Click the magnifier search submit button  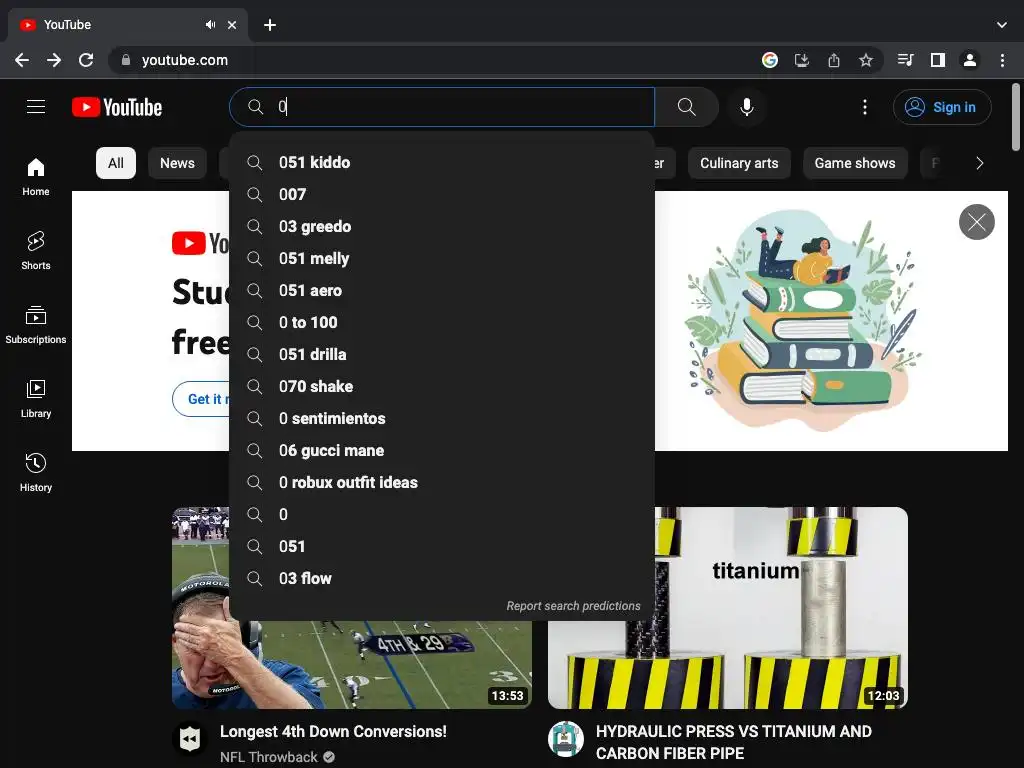point(686,106)
